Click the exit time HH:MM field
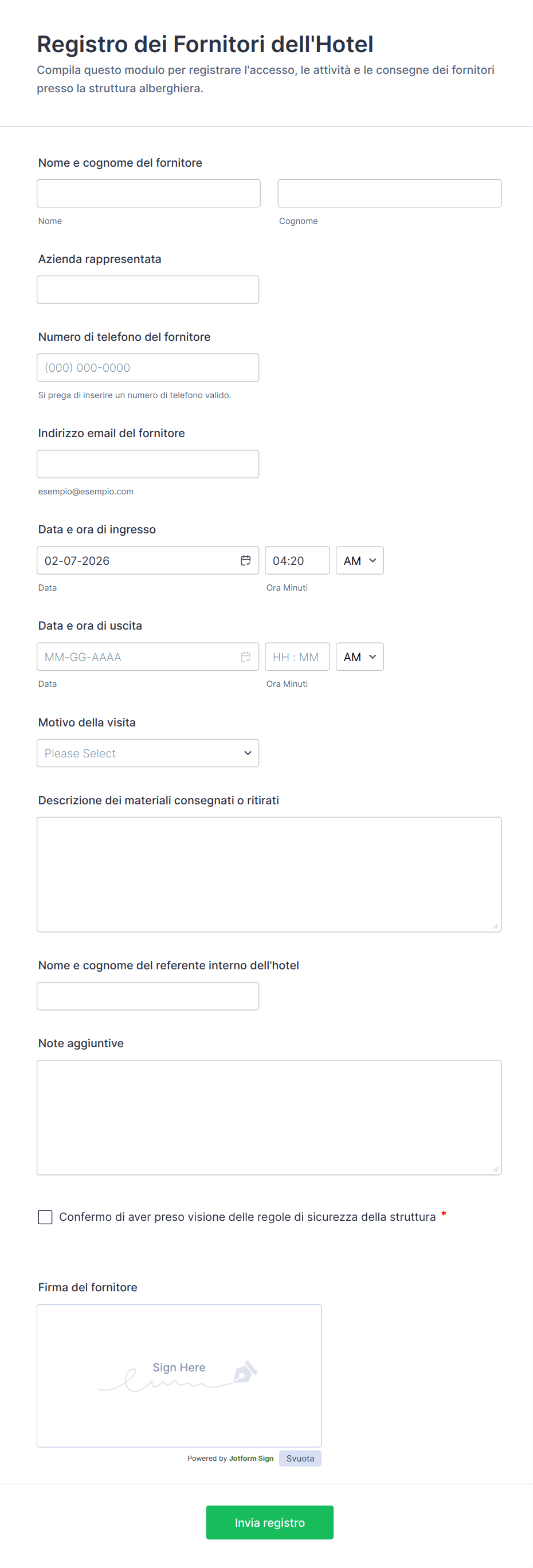 point(297,657)
